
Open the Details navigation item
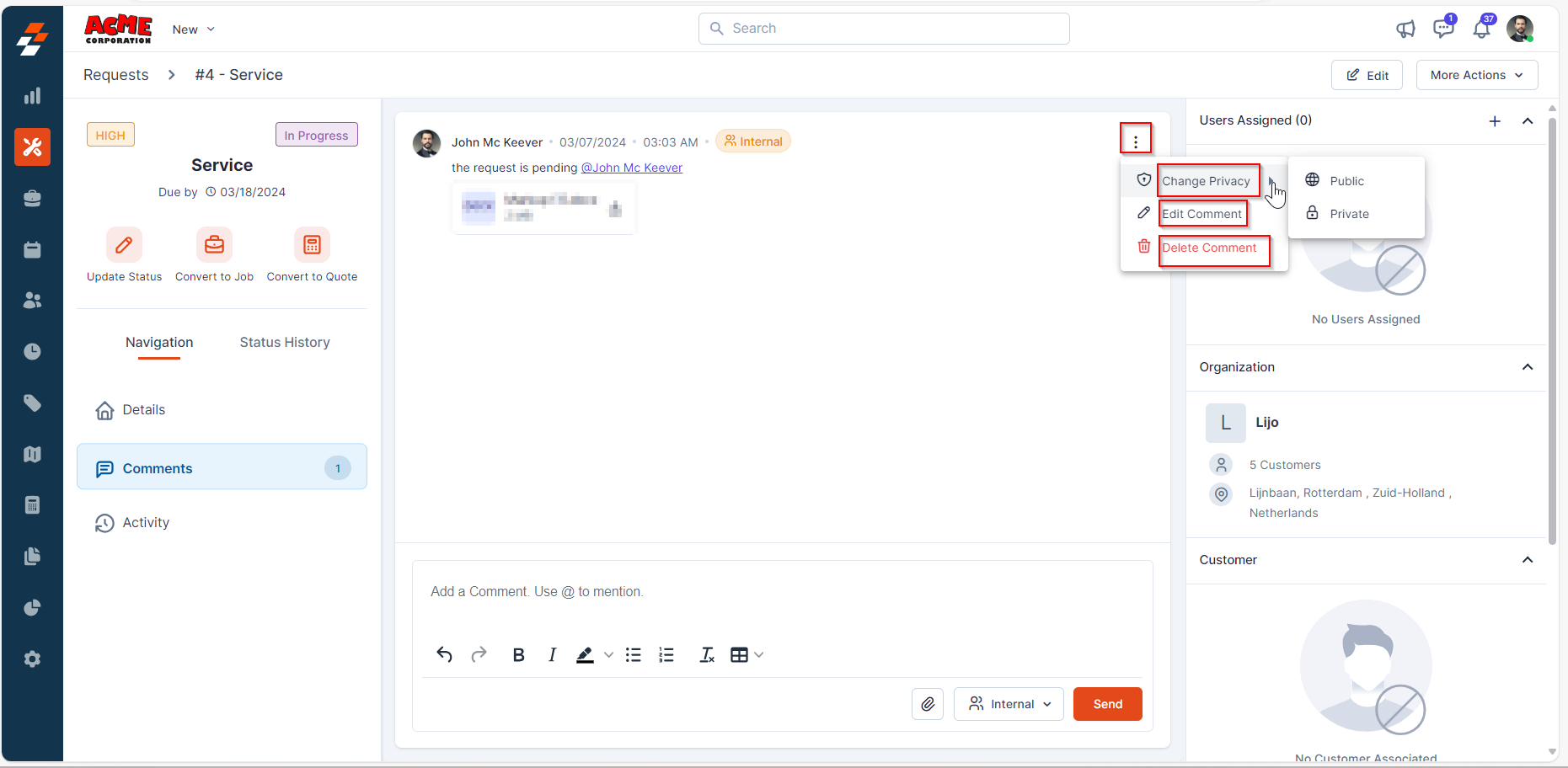[222, 410]
